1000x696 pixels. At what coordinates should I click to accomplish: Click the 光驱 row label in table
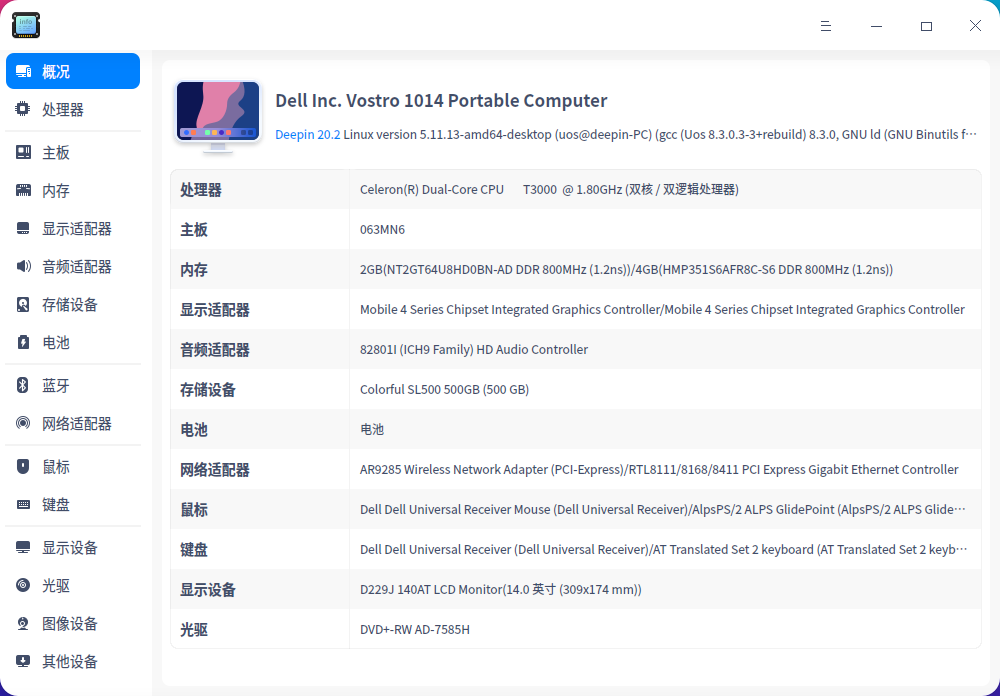tap(194, 630)
